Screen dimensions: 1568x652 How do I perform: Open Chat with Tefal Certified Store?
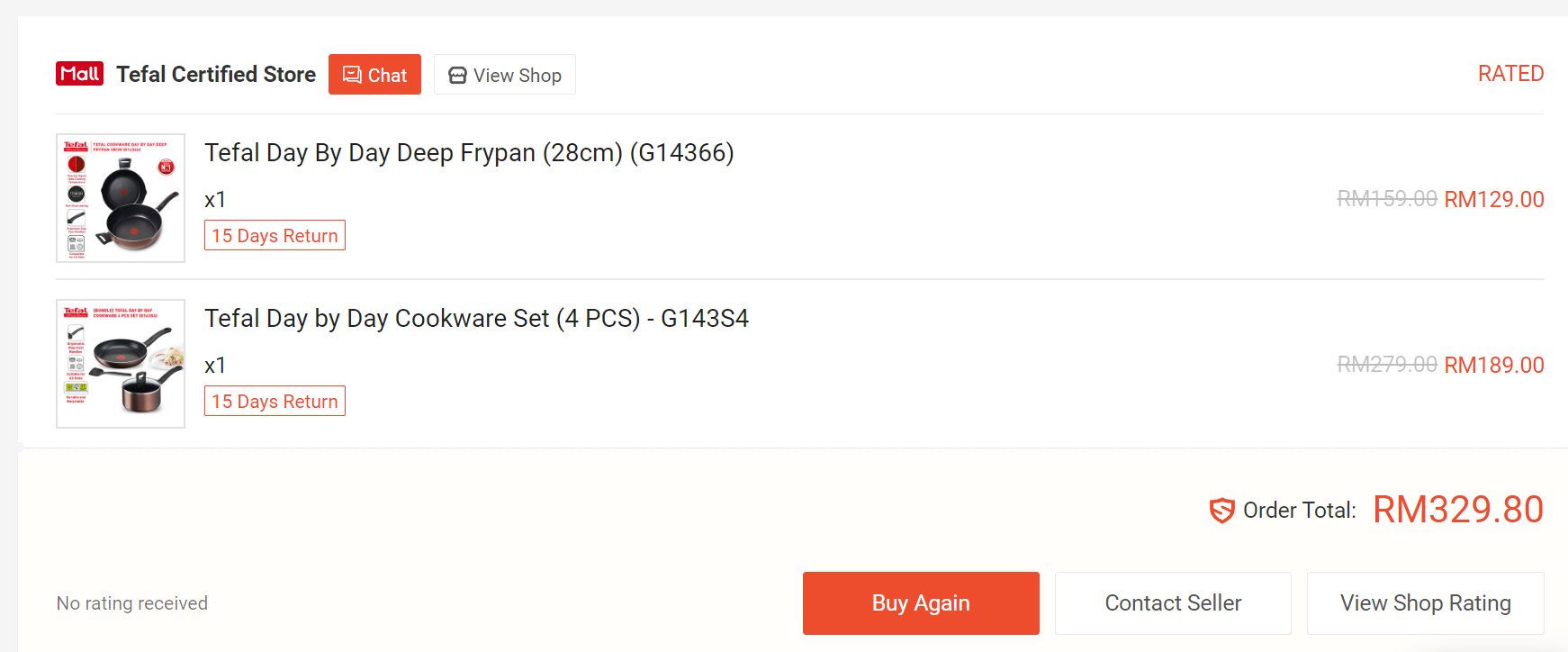point(374,75)
